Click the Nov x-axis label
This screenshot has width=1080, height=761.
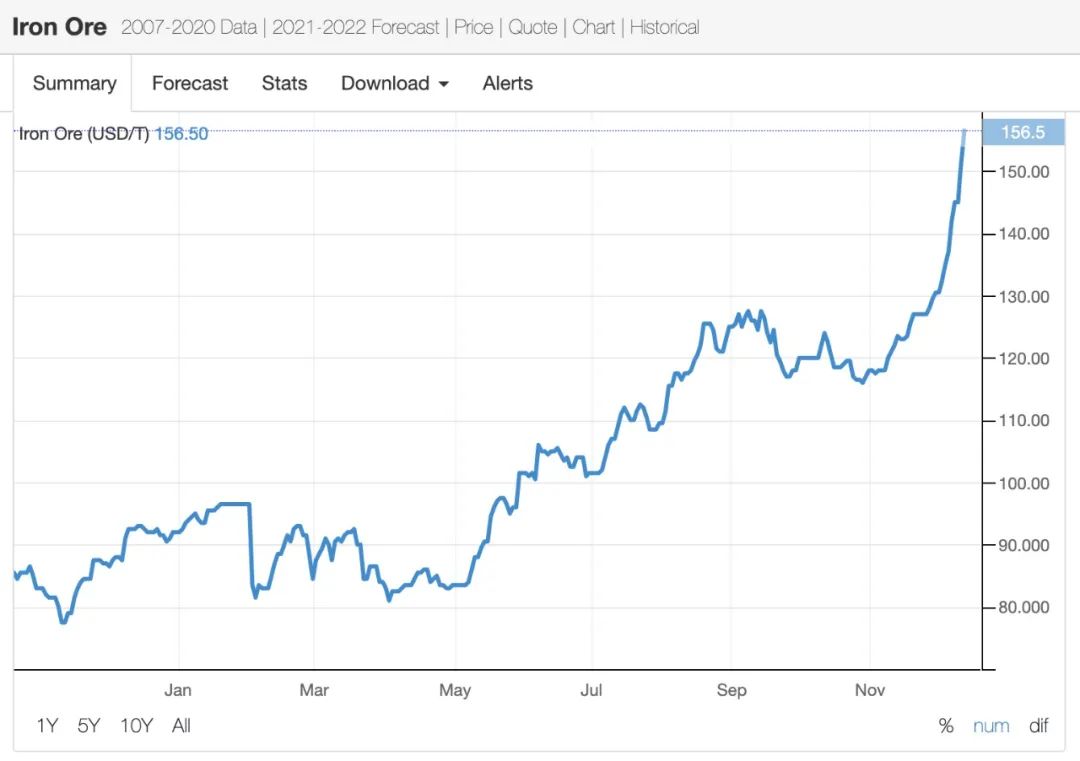870,689
